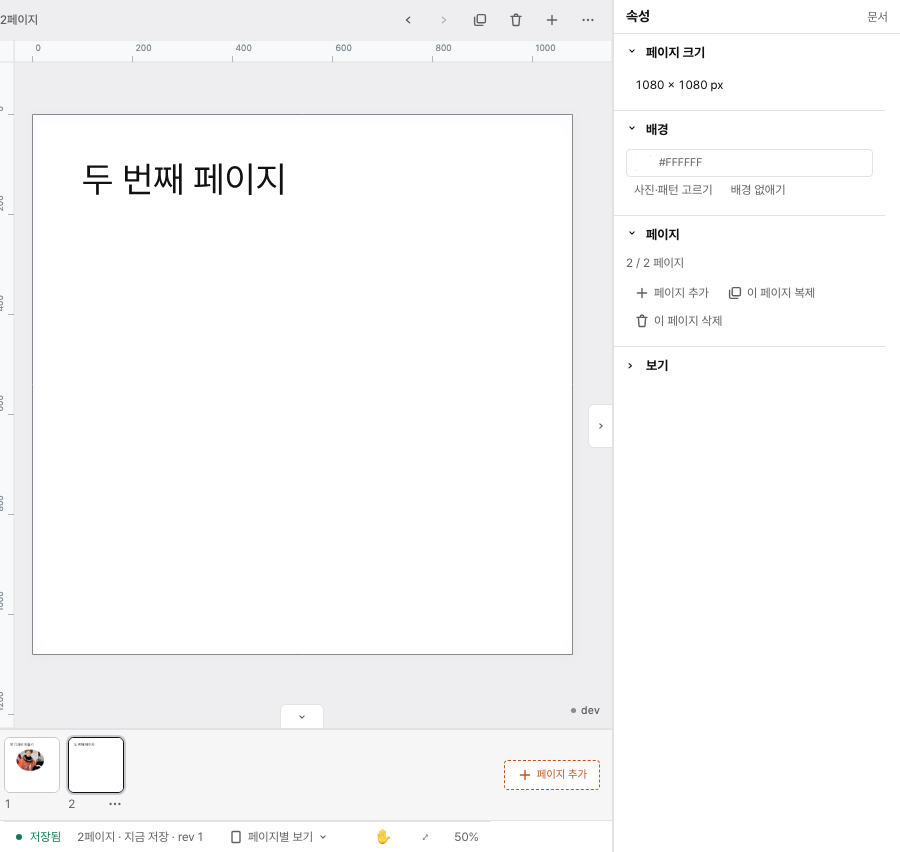This screenshot has height=852, width=900.
Task: Collapse the 페이지 section
Action: (x=632, y=234)
